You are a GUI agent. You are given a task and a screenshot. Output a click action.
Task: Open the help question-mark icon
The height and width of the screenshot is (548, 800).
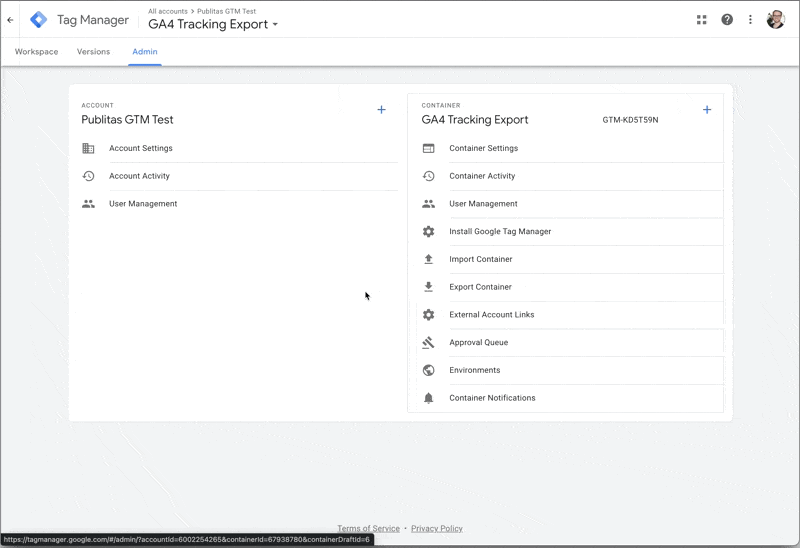727,19
